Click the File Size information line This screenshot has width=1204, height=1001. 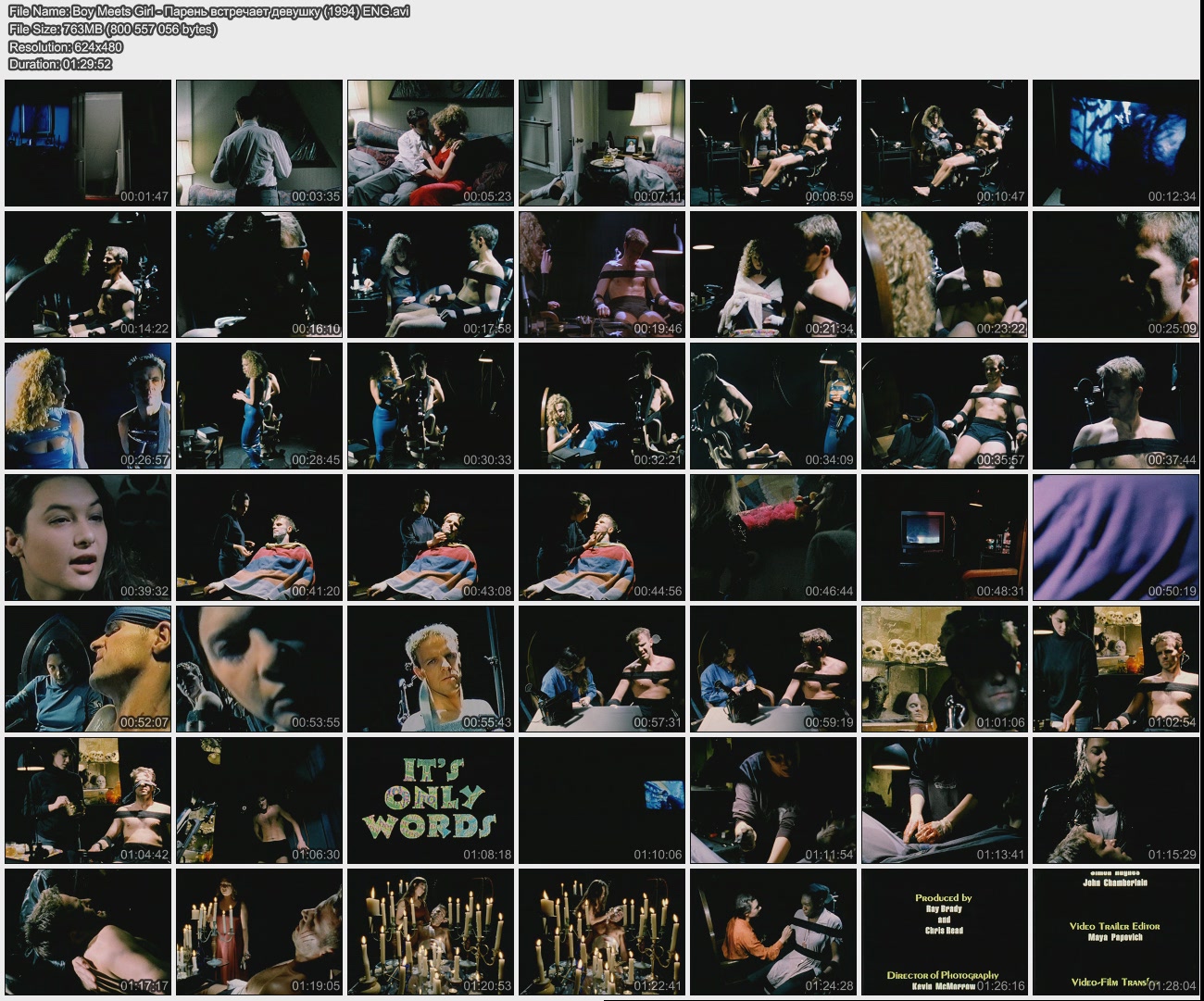(x=112, y=29)
